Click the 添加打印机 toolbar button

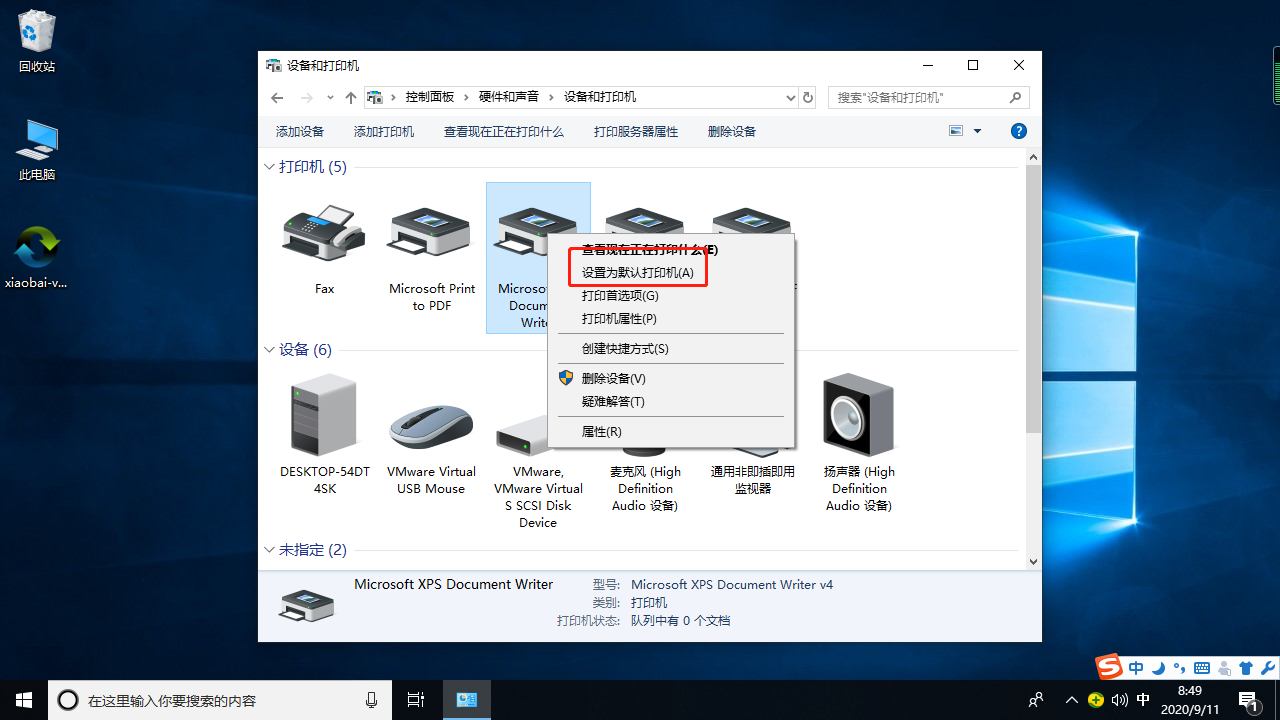(x=384, y=131)
